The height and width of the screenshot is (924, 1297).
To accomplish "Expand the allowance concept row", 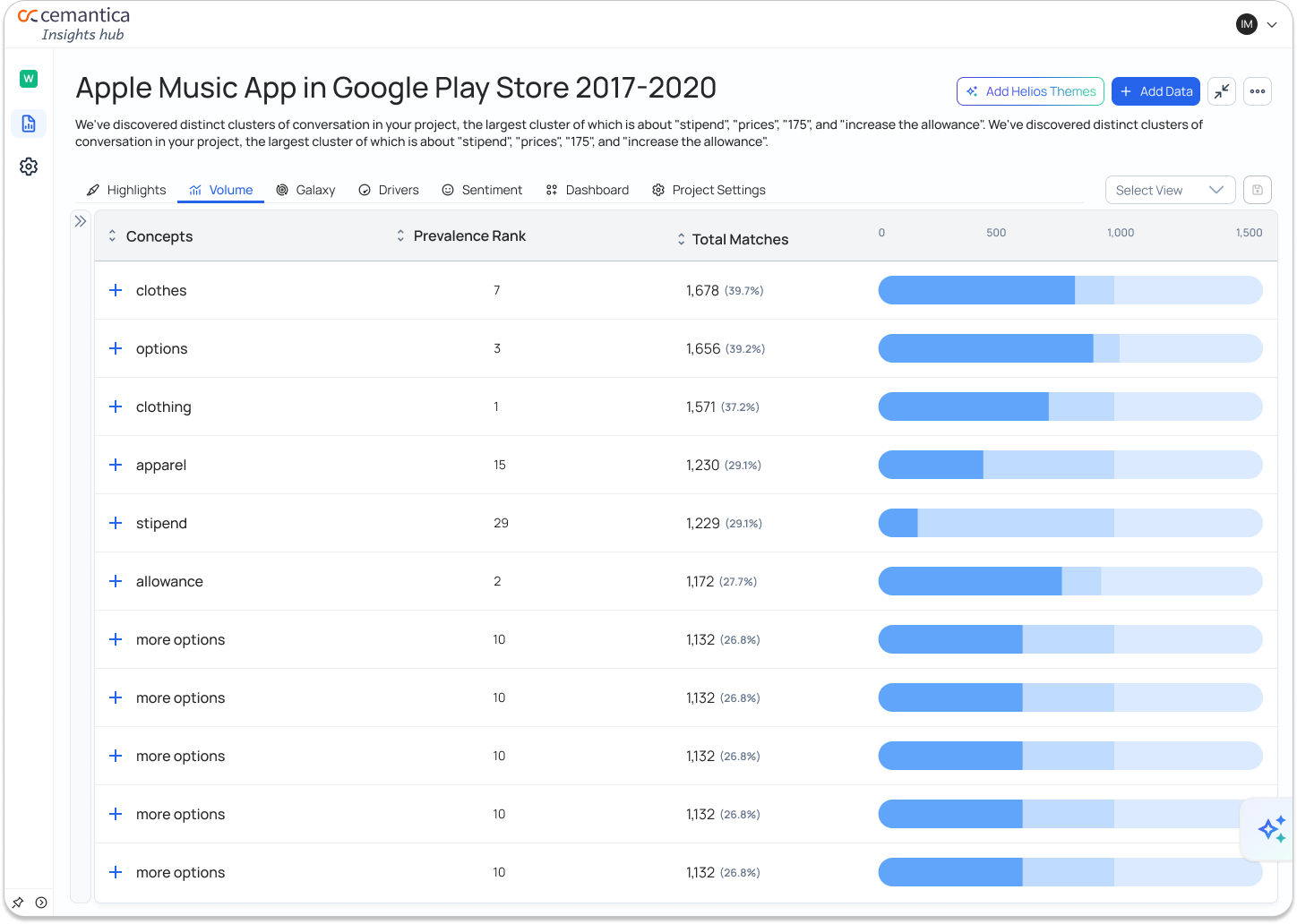I will [116, 581].
